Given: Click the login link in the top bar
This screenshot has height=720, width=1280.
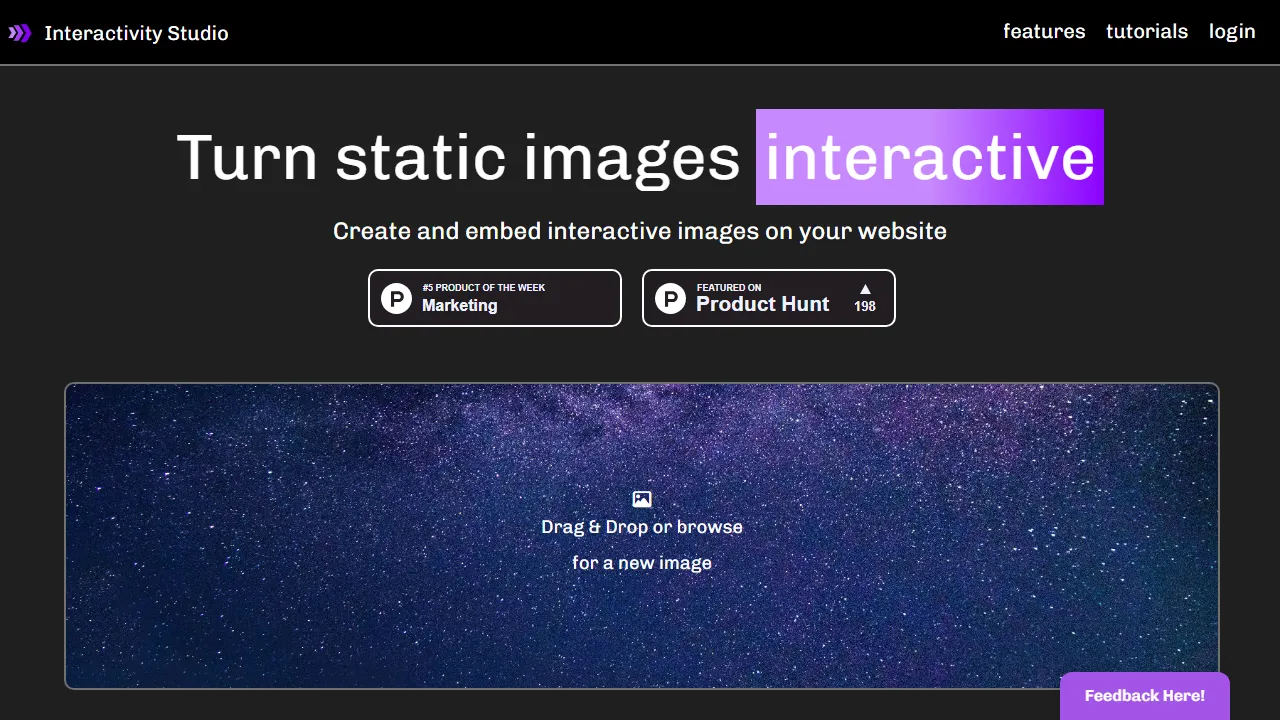Looking at the screenshot, I should pyautogui.click(x=1232, y=32).
